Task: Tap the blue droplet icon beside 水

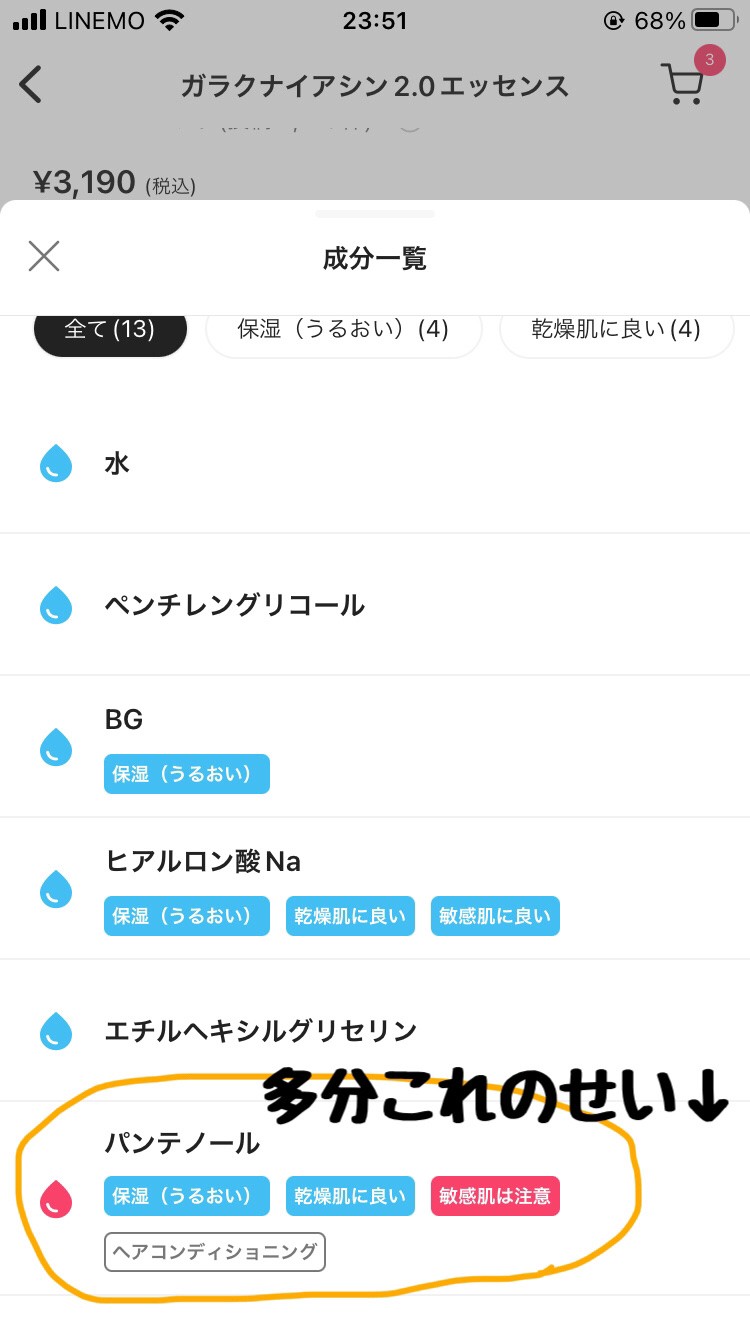Action: tap(56, 464)
